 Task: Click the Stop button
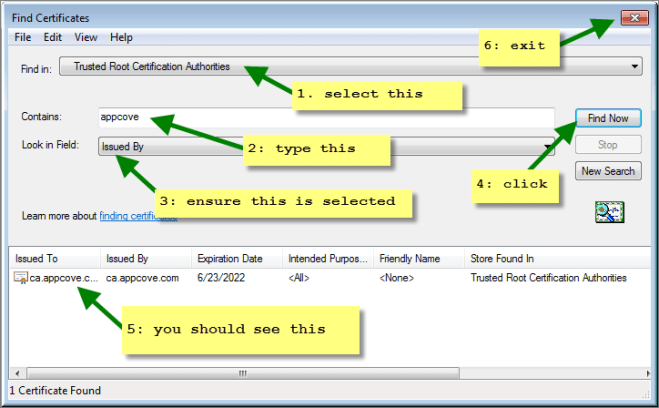tap(607, 145)
